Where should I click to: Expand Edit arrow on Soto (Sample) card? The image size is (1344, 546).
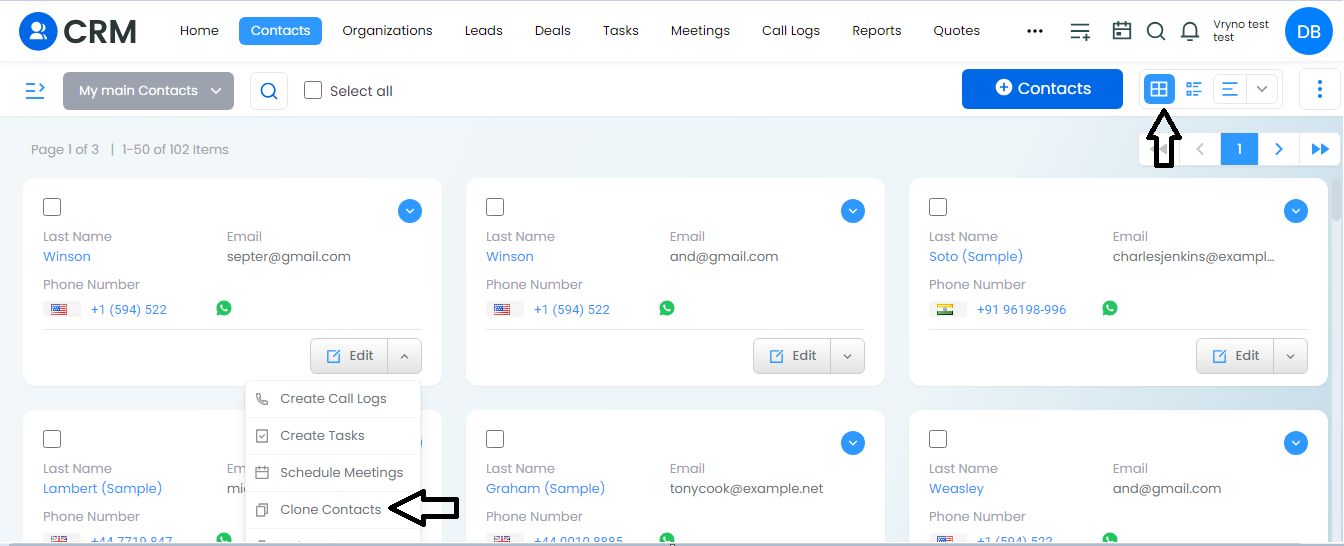[1290, 356]
